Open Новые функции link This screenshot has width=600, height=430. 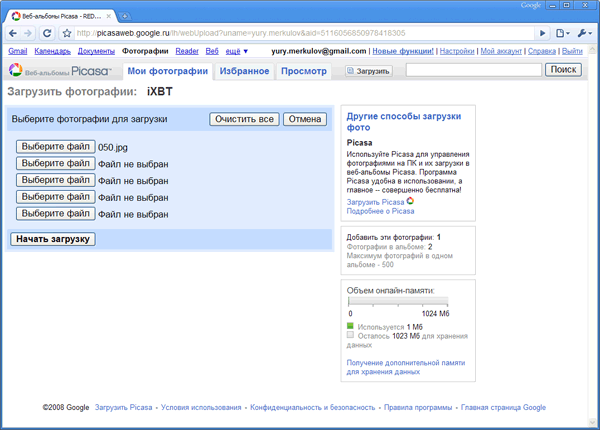403,51
